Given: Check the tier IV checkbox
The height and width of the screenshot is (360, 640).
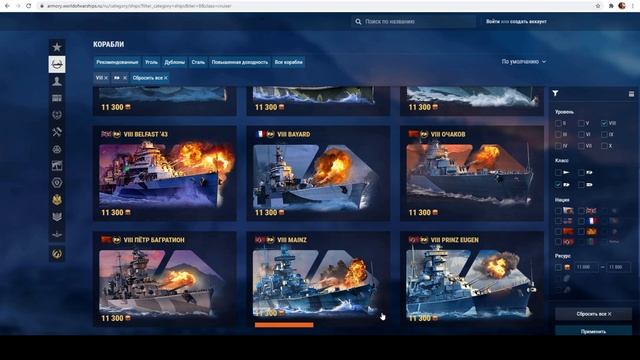Looking at the screenshot, I should [x=558, y=146].
